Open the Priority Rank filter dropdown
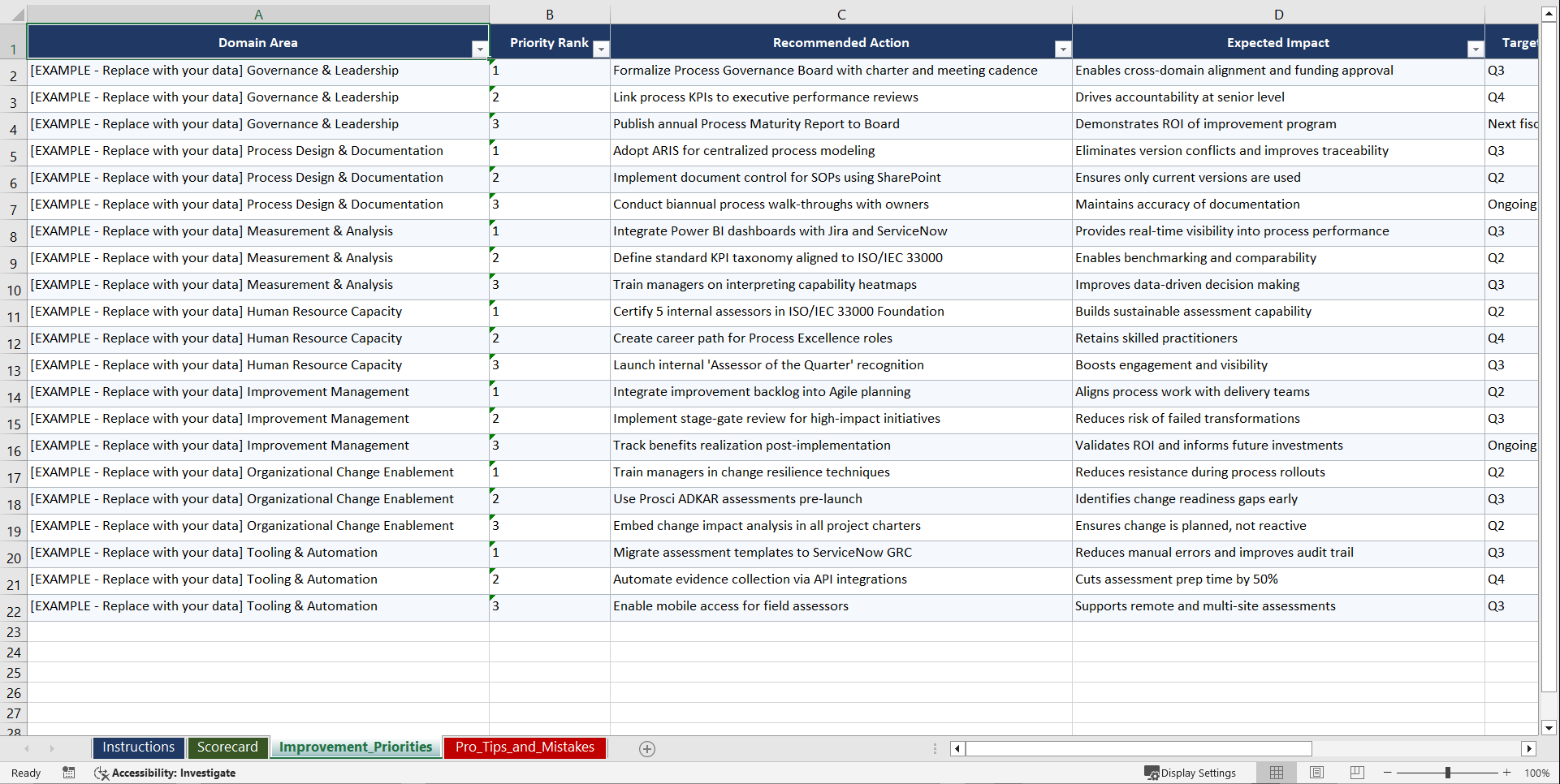Image resolution: width=1560 pixels, height=784 pixels. (601, 49)
